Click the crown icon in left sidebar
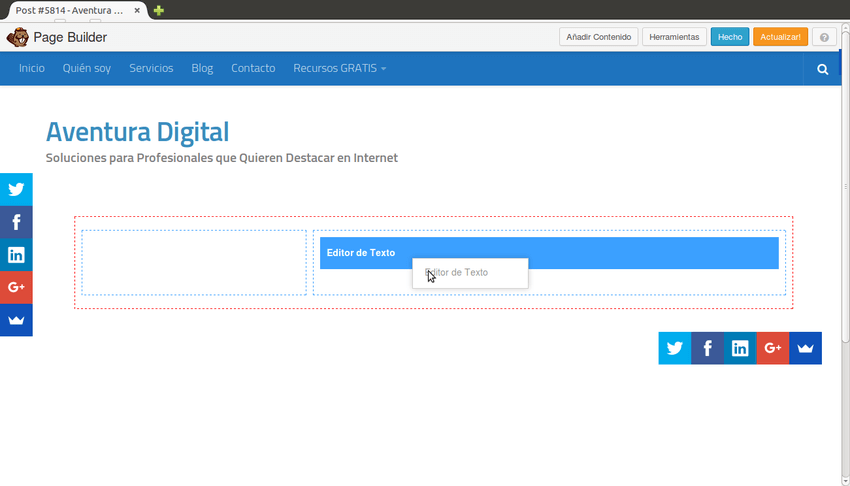 [x=16, y=320]
